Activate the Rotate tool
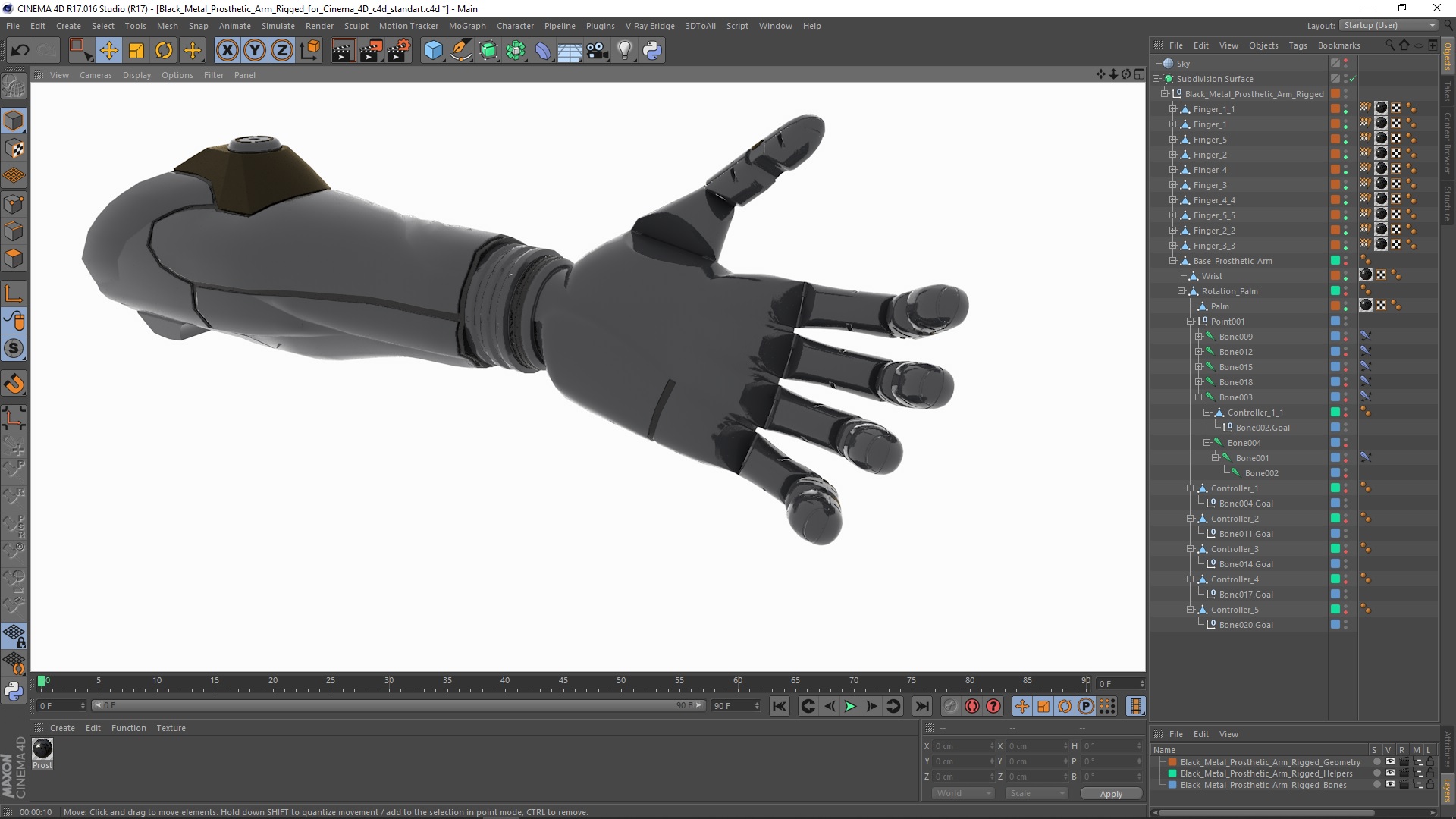The height and width of the screenshot is (819, 1456). (164, 51)
